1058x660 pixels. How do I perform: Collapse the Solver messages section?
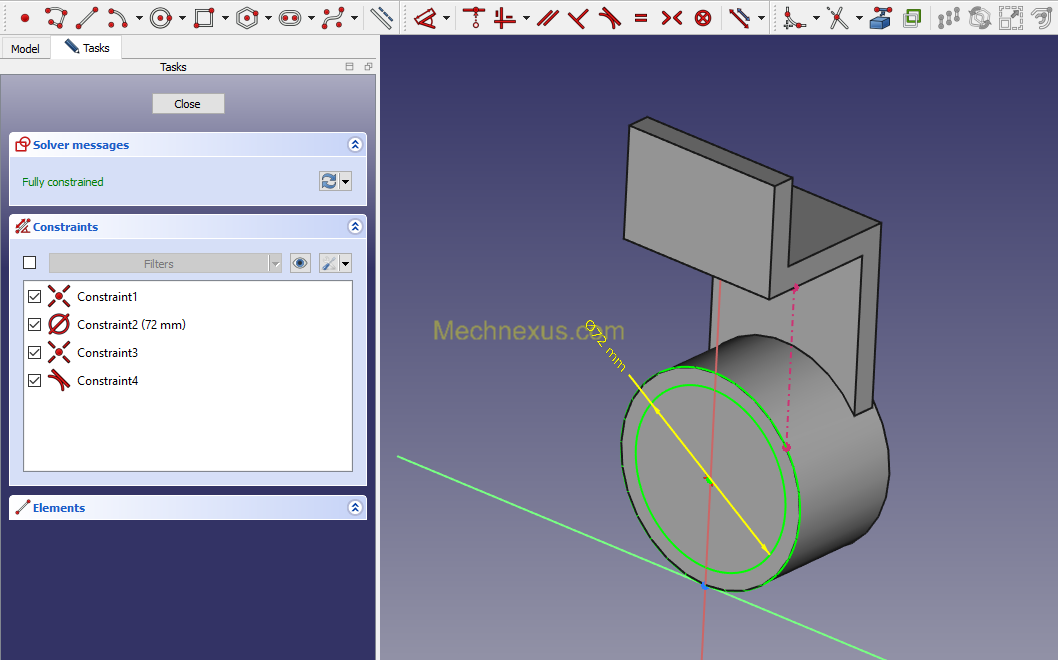pyautogui.click(x=355, y=145)
